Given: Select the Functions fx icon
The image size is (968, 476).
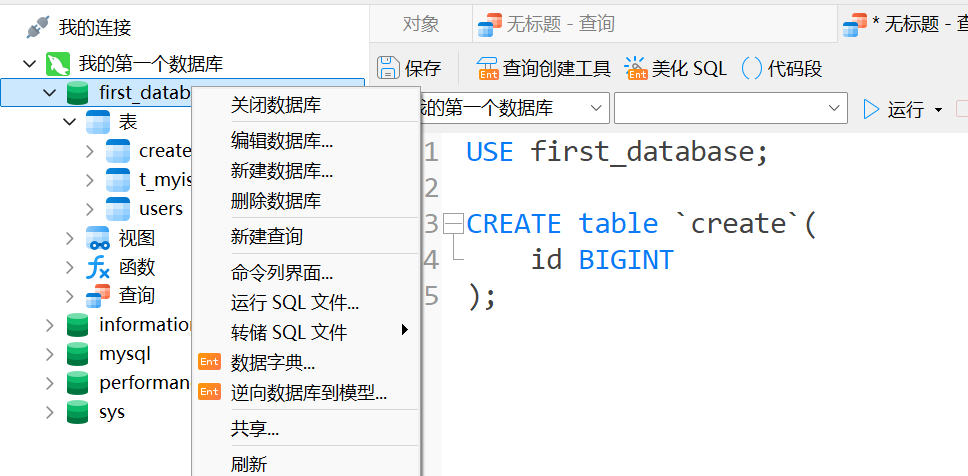Looking at the screenshot, I should 98,267.
